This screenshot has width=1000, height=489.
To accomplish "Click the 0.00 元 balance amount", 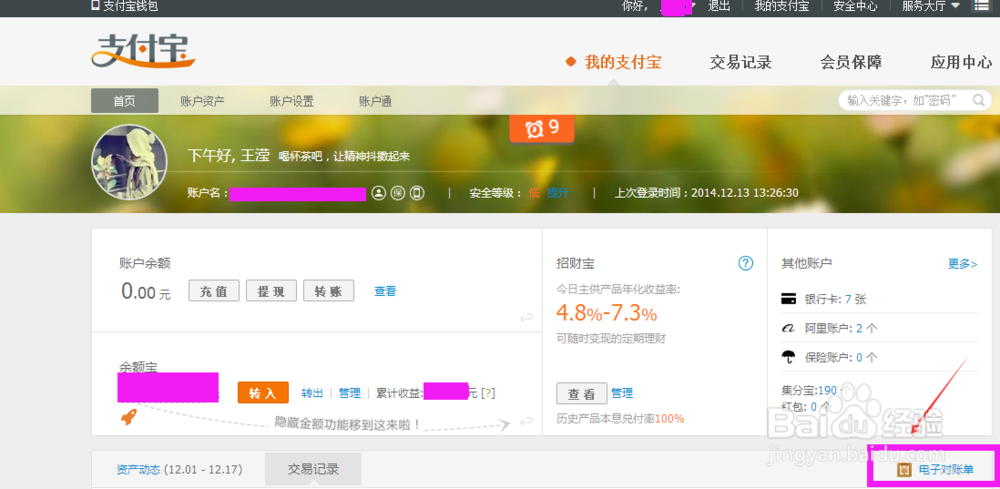I will point(146,291).
